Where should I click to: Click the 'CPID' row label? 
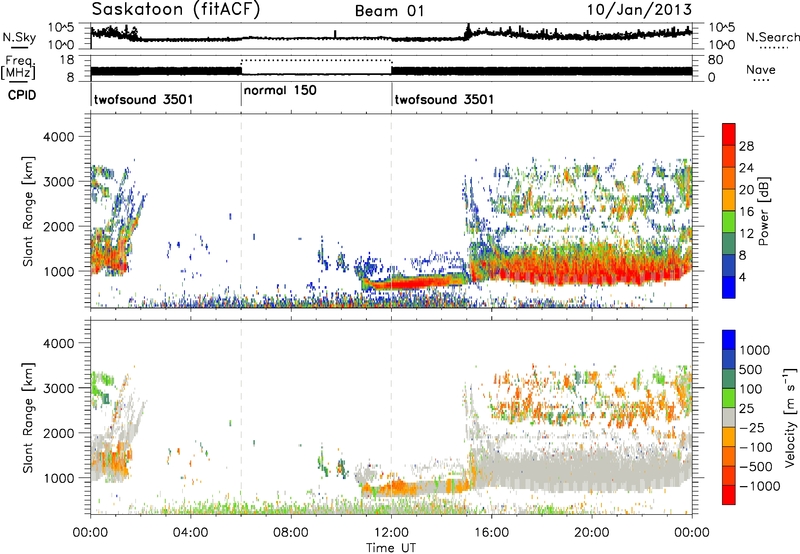[22, 94]
